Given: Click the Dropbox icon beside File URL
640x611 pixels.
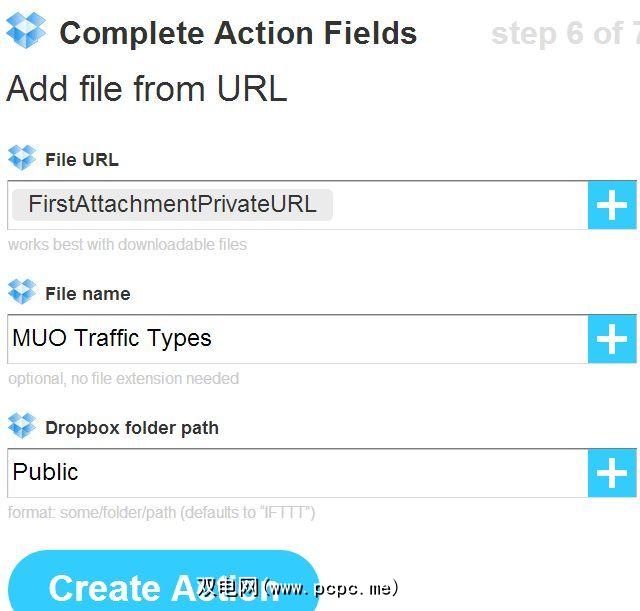Looking at the screenshot, I should (x=22, y=158).
